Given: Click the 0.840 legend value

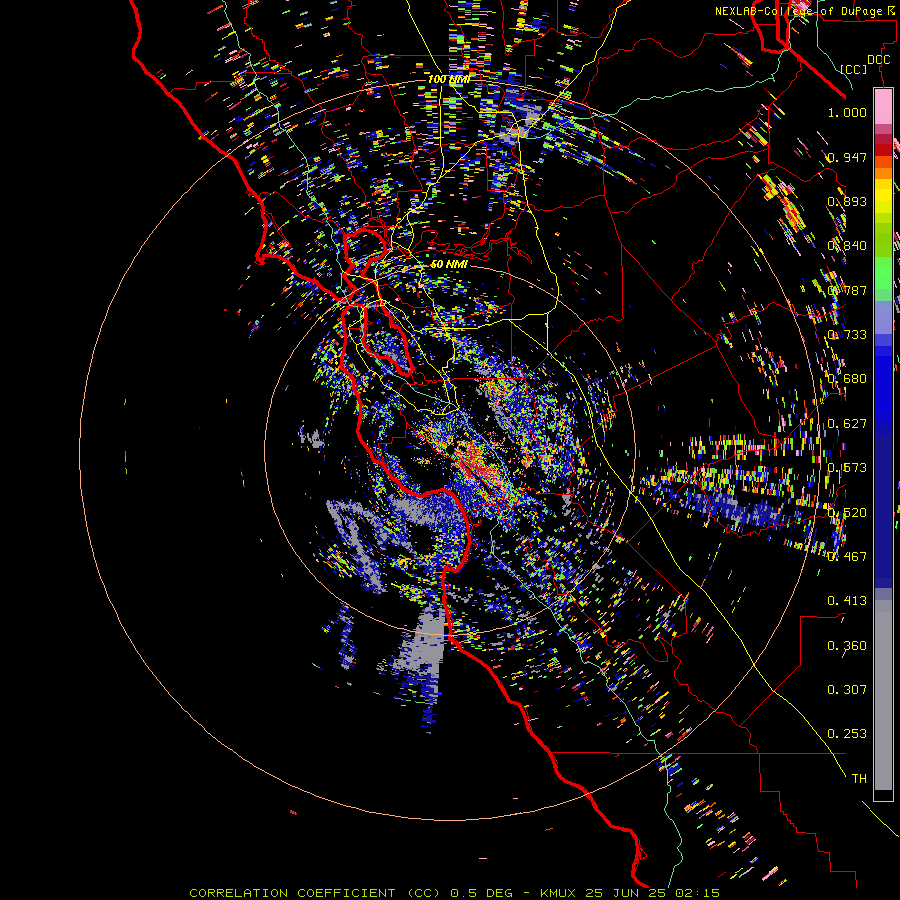Looking at the screenshot, I should click(847, 246).
